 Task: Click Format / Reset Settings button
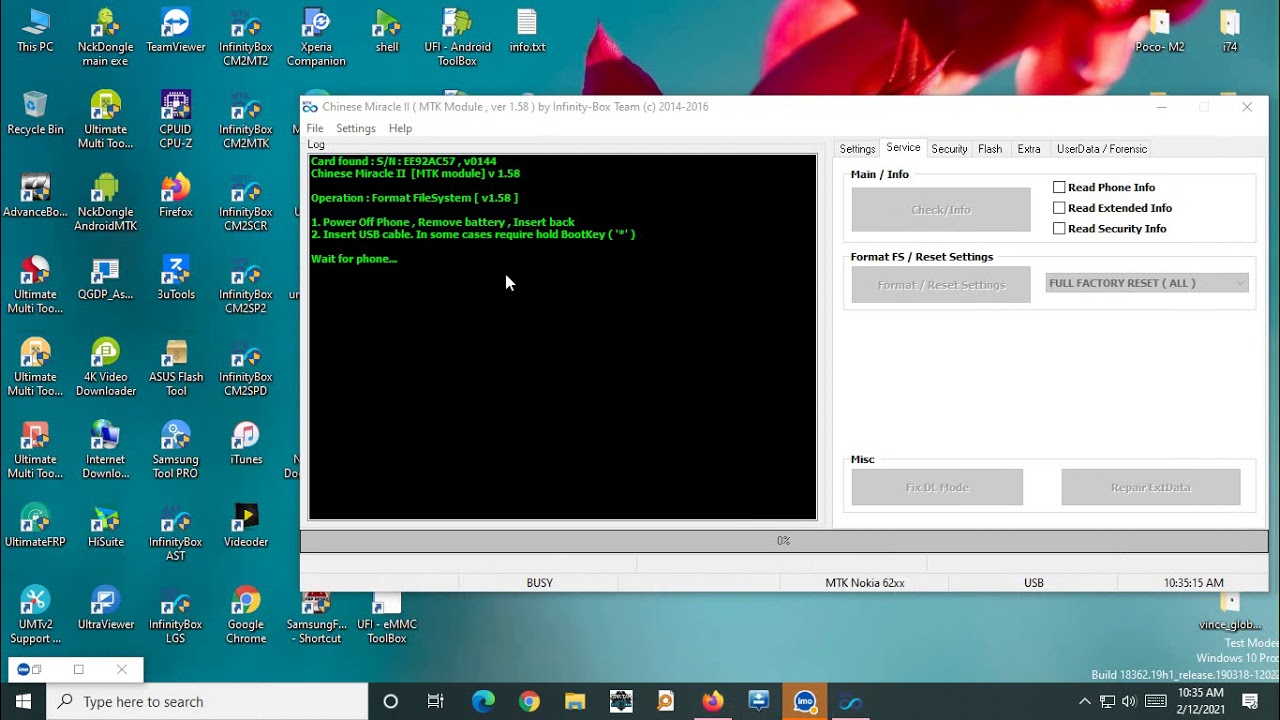pyautogui.click(x=941, y=285)
